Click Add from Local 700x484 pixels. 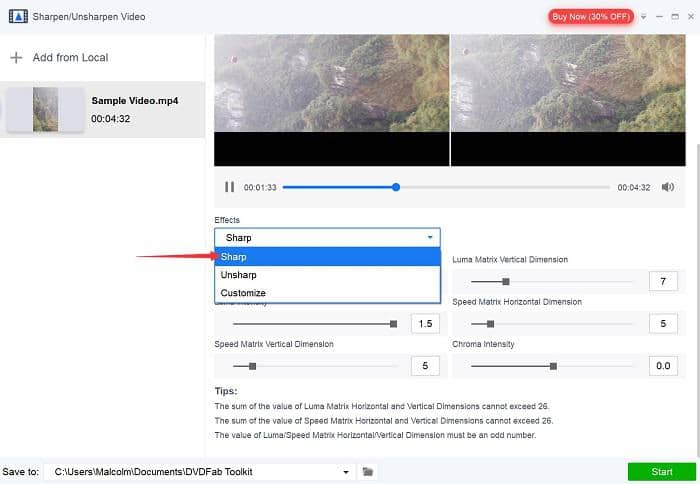point(71,58)
